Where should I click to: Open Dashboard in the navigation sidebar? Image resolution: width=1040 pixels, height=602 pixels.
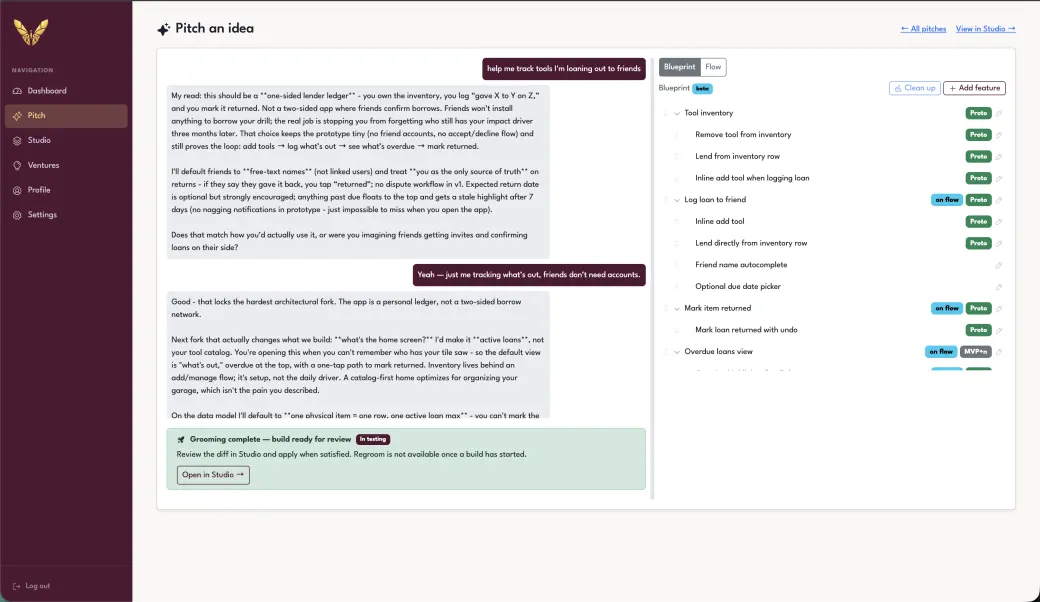[66, 91]
